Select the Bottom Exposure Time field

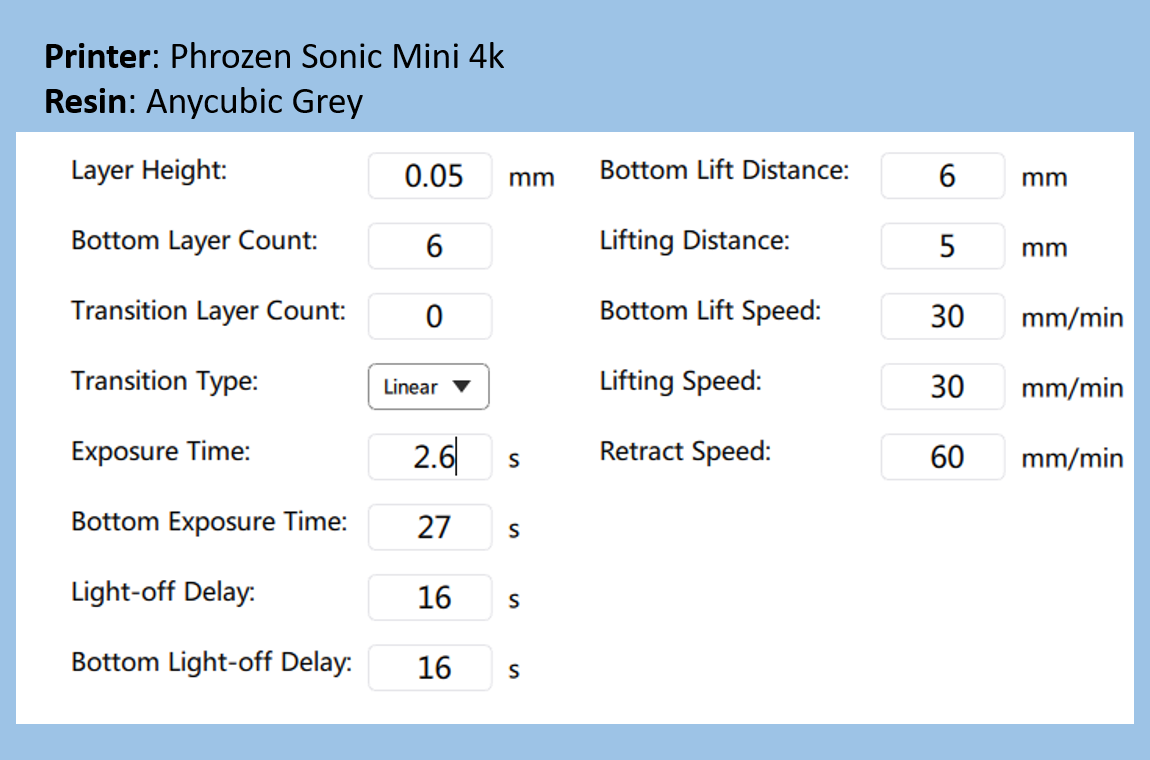(x=430, y=527)
